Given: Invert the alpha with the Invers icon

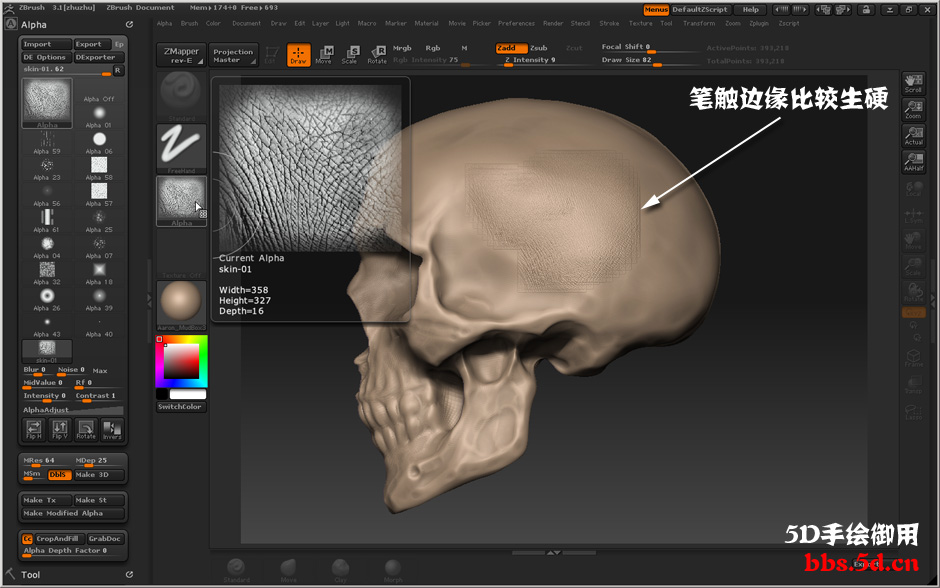Looking at the screenshot, I should pos(112,430).
